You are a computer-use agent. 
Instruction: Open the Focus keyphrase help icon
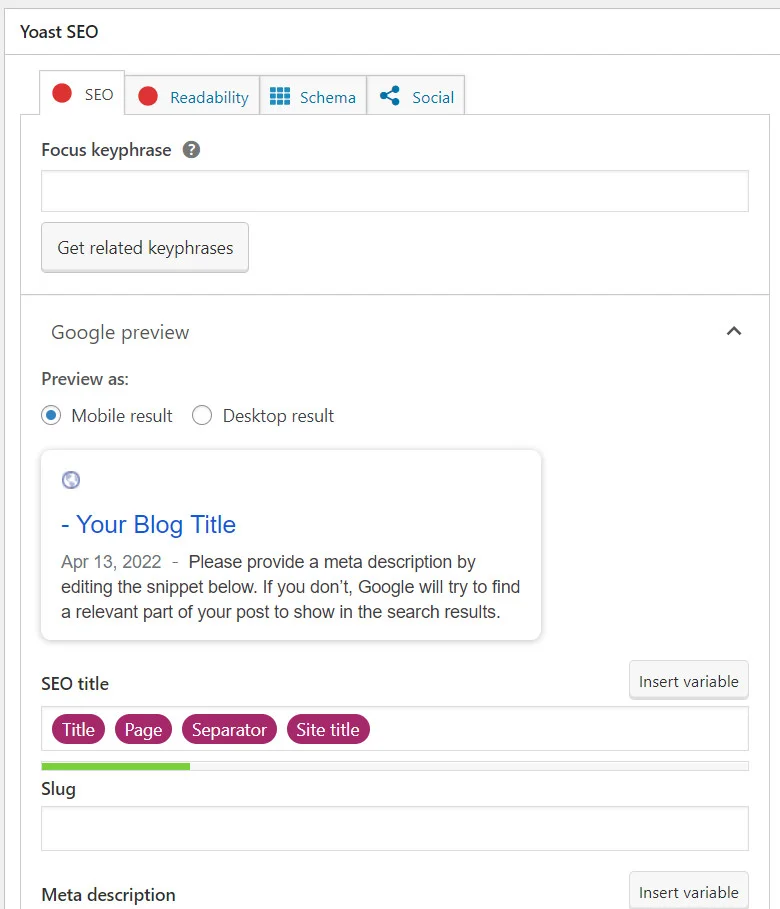pos(192,148)
